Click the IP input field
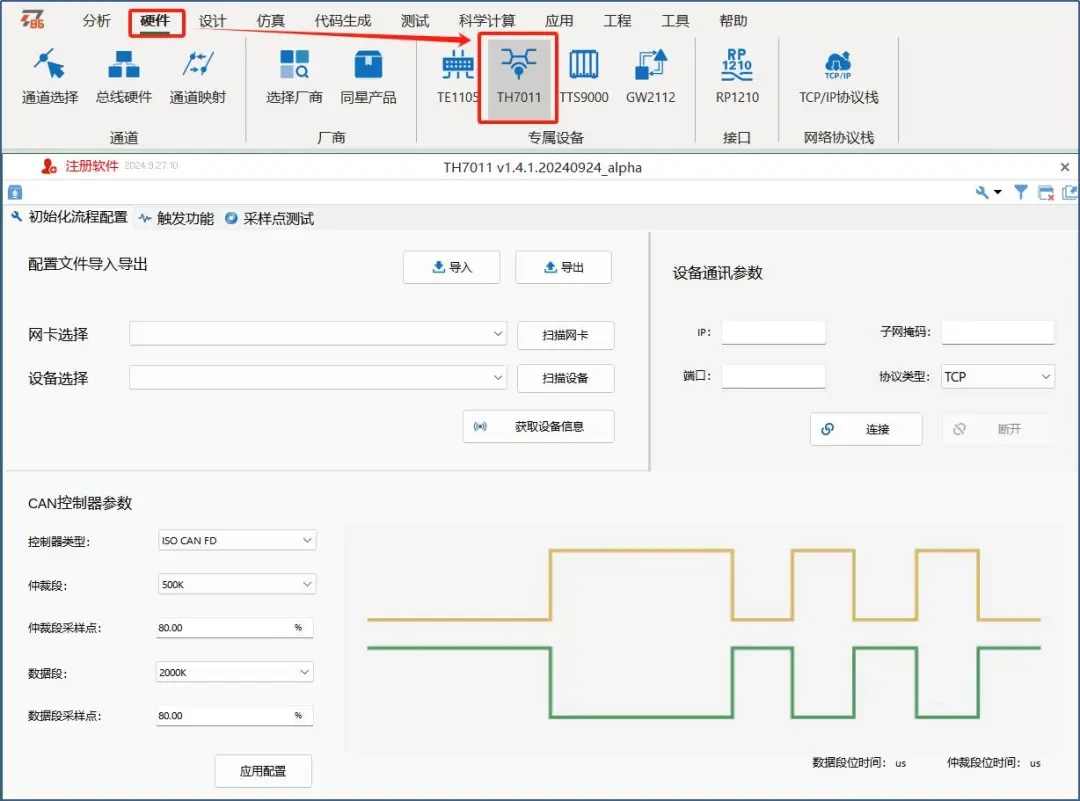This screenshot has height=801, width=1080. (x=773, y=332)
